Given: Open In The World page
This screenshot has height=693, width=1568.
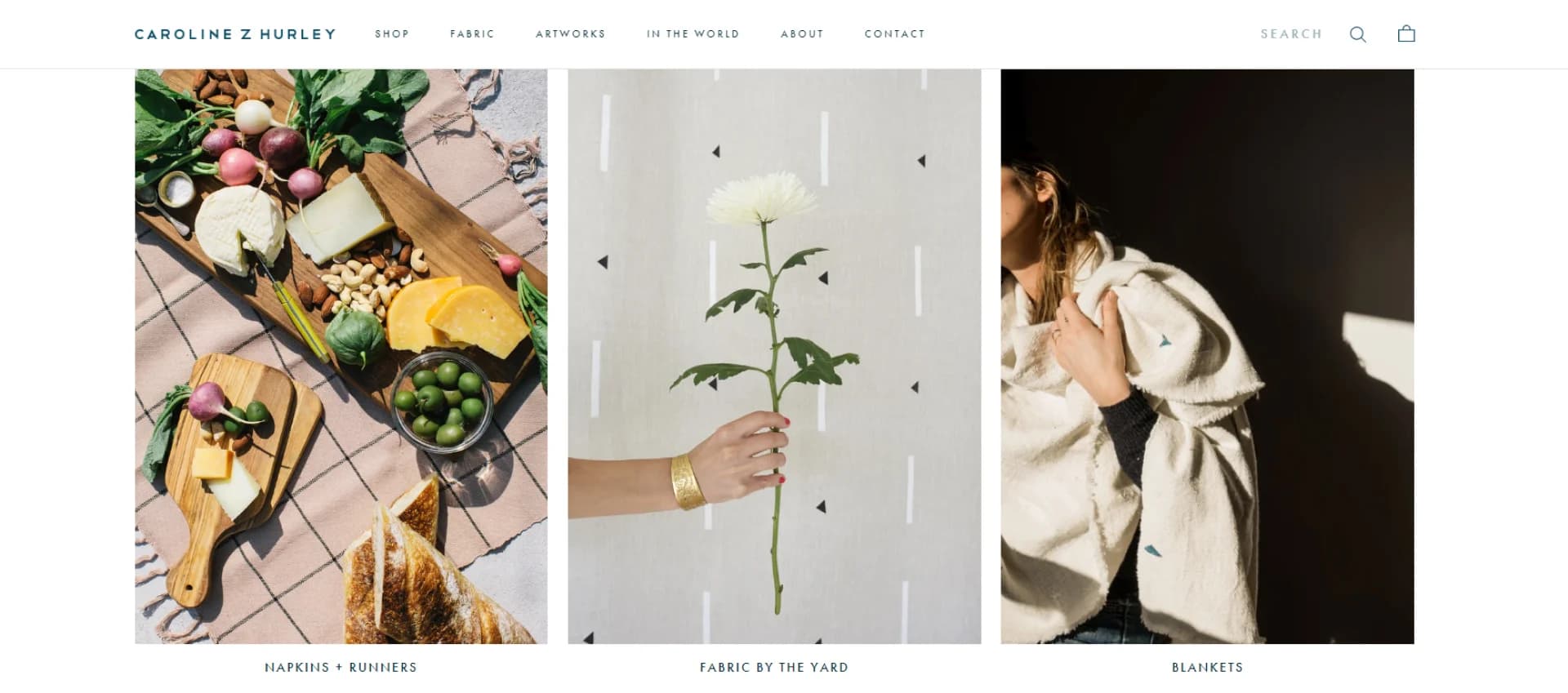Looking at the screenshot, I should pyautogui.click(x=693, y=34).
